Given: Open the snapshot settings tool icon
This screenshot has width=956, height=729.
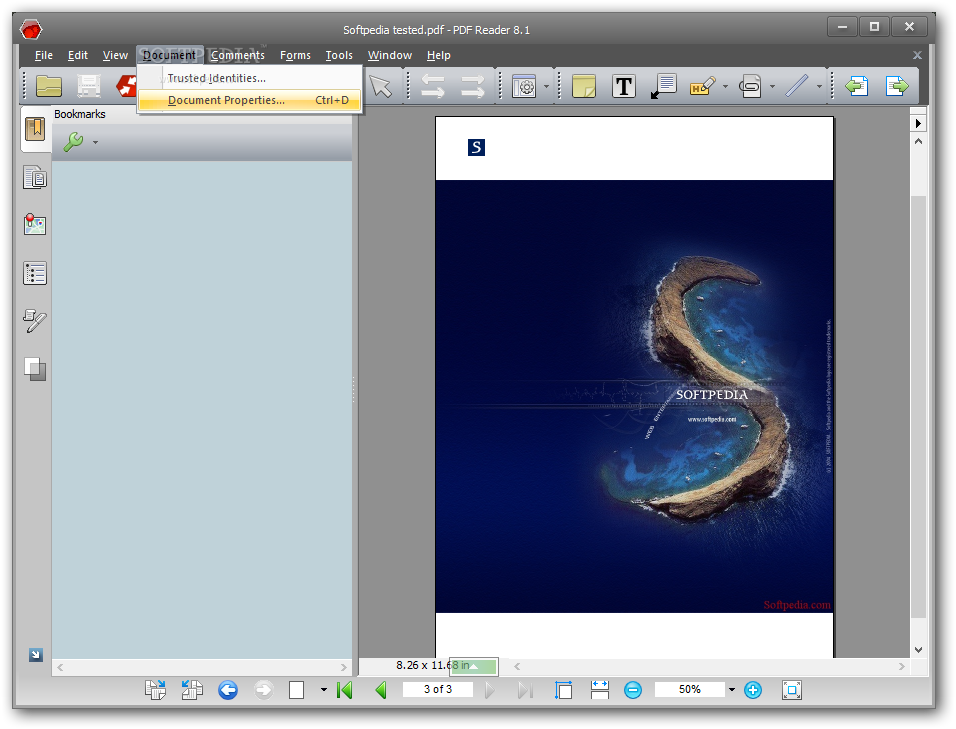Looking at the screenshot, I should 524,87.
